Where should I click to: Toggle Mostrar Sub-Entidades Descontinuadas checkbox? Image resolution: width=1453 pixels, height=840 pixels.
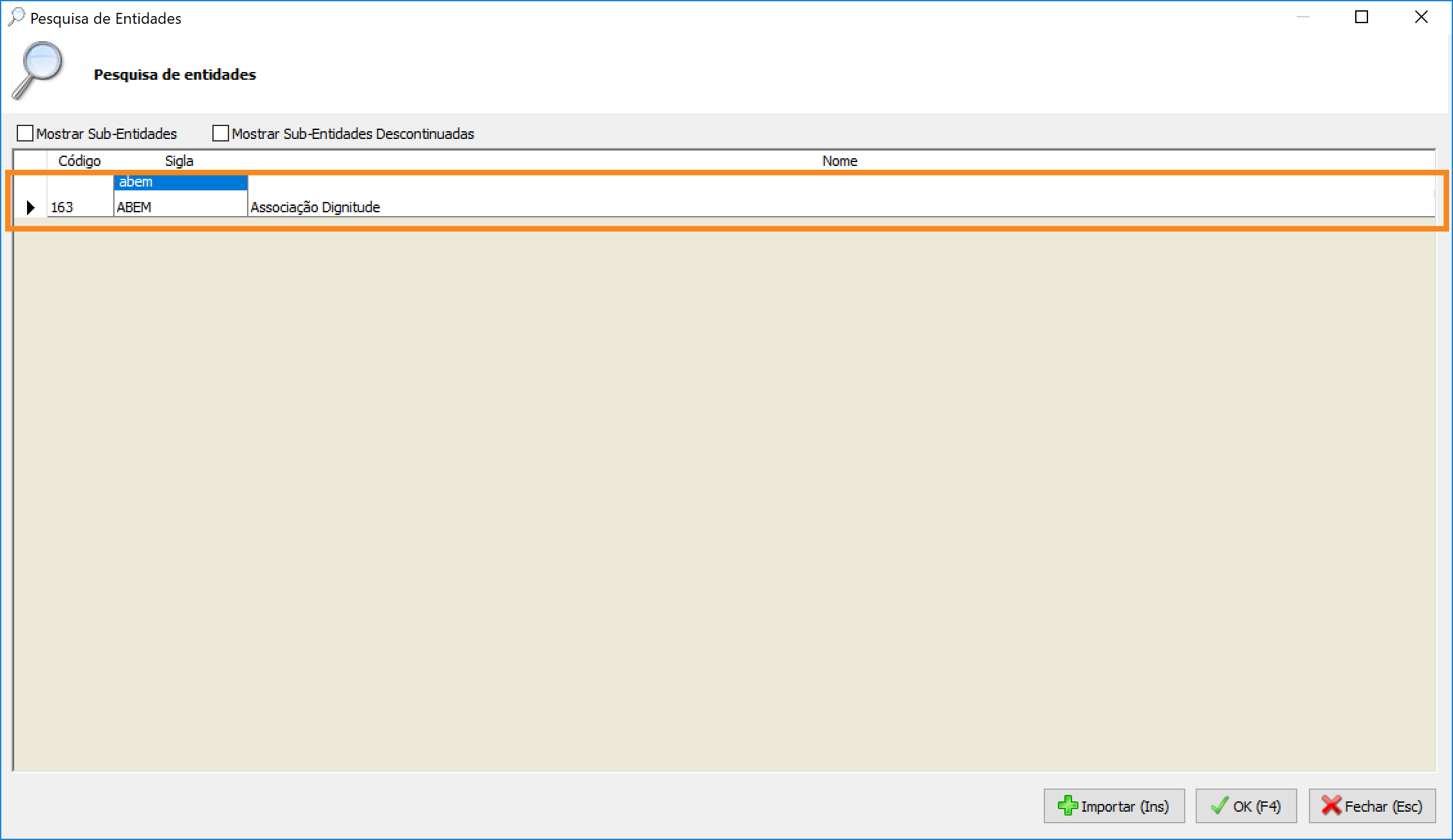(x=221, y=133)
